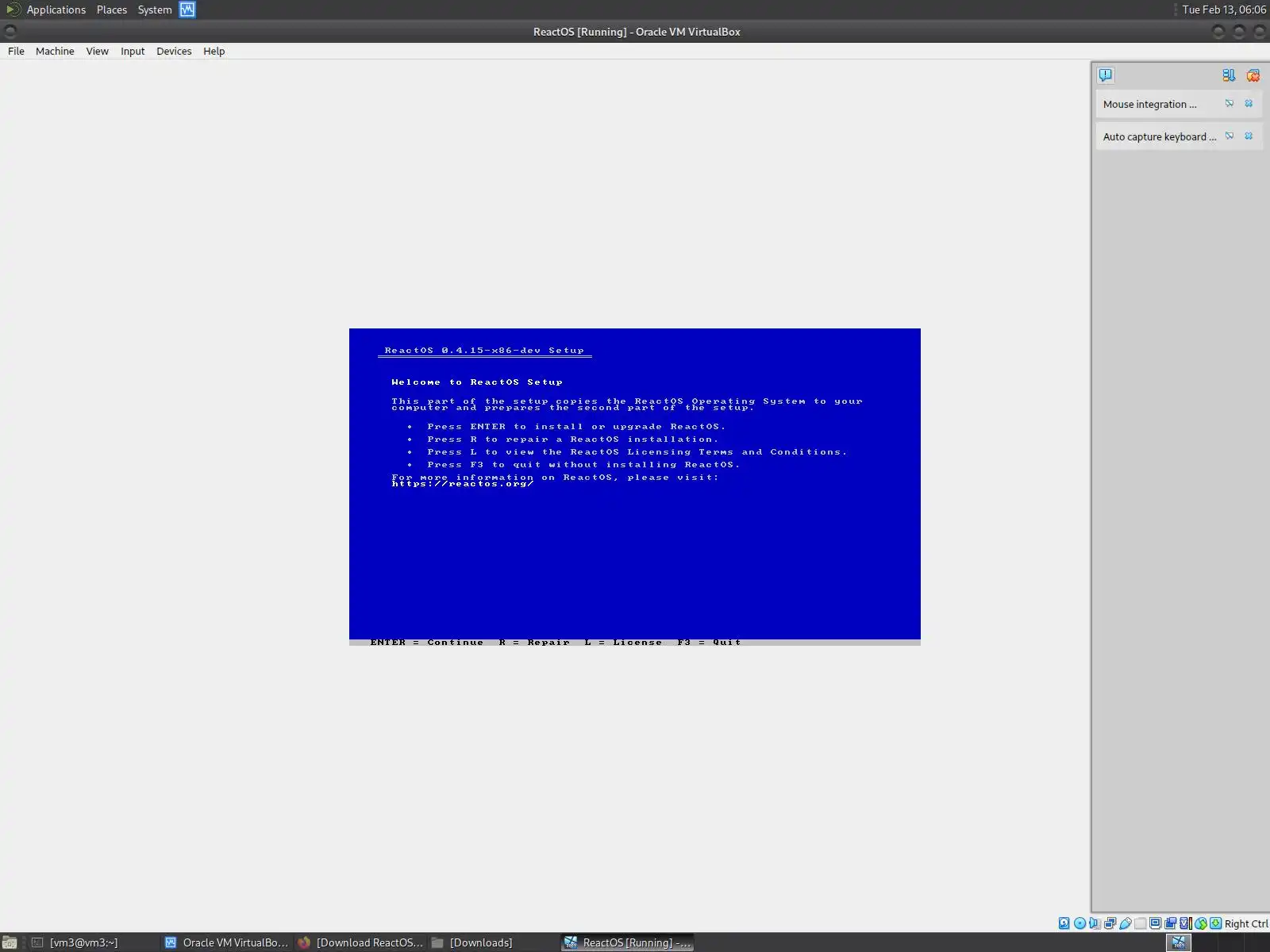Image resolution: width=1270 pixels, height=952 pixels.
Task: Click the F3 = Quit status text
Action: 709,642
